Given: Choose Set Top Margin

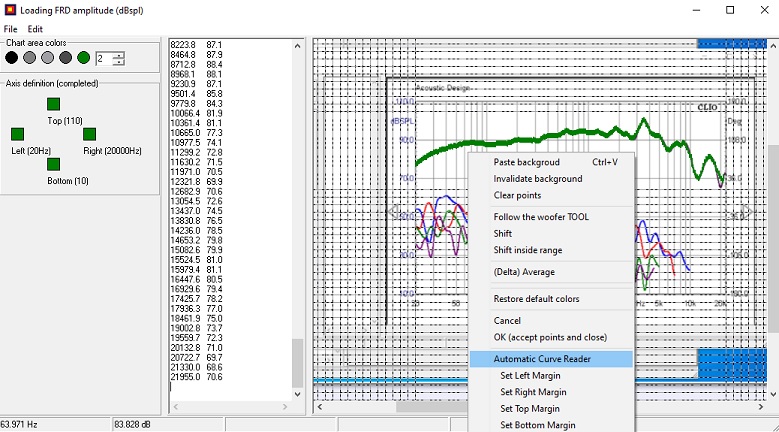Looking at the screenshot, I should 551,409.
